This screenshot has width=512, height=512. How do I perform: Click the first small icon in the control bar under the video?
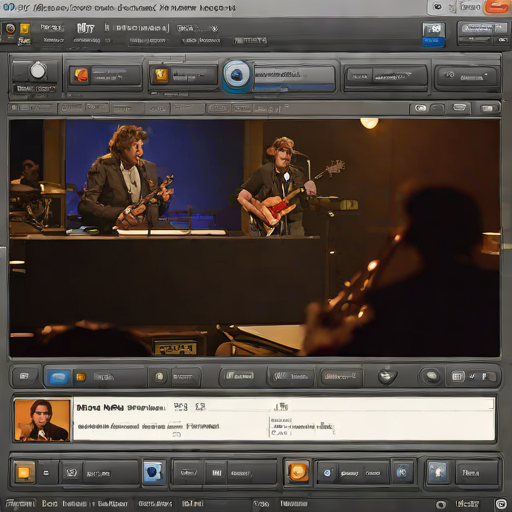pyautogui.click(x=24, y=376)
